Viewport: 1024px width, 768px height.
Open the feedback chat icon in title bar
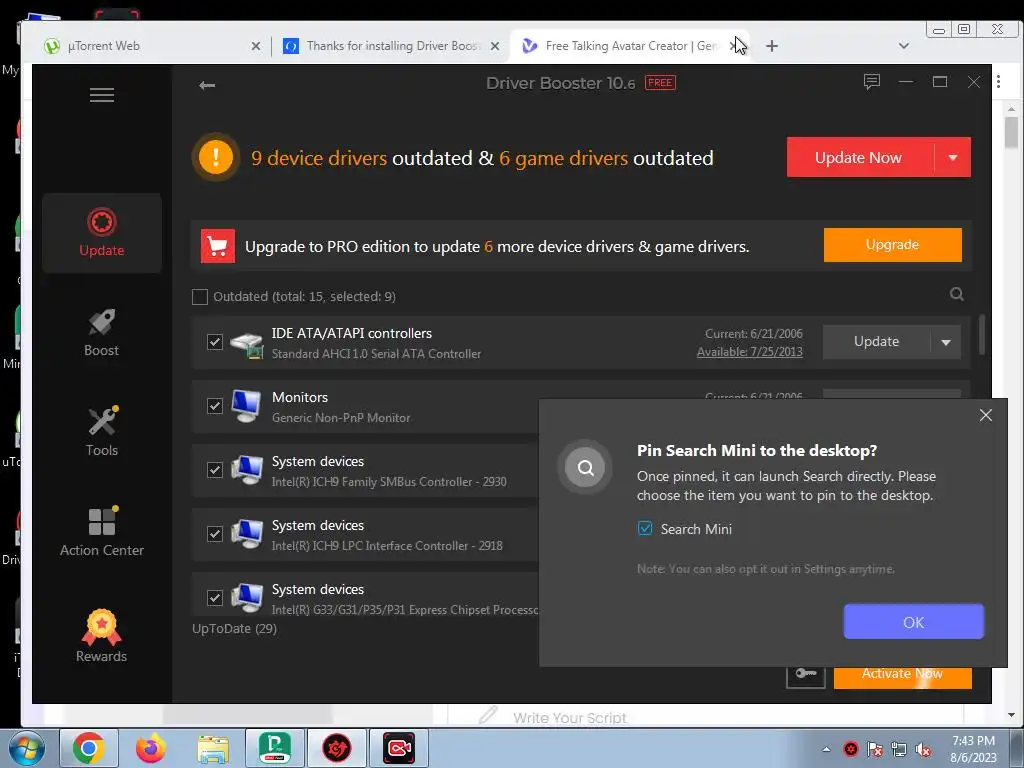click(x=871, y=82)
